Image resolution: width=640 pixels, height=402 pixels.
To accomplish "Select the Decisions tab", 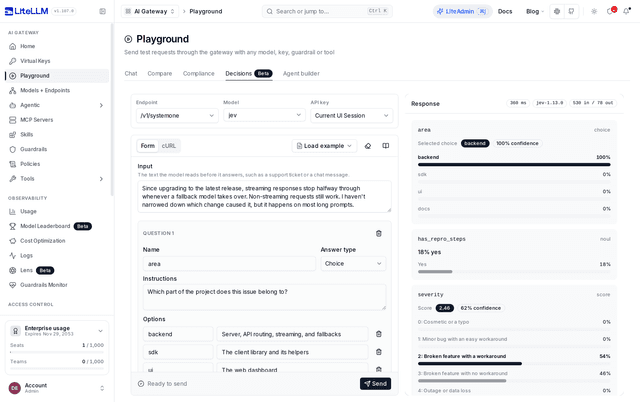I will tap(249, 73).
